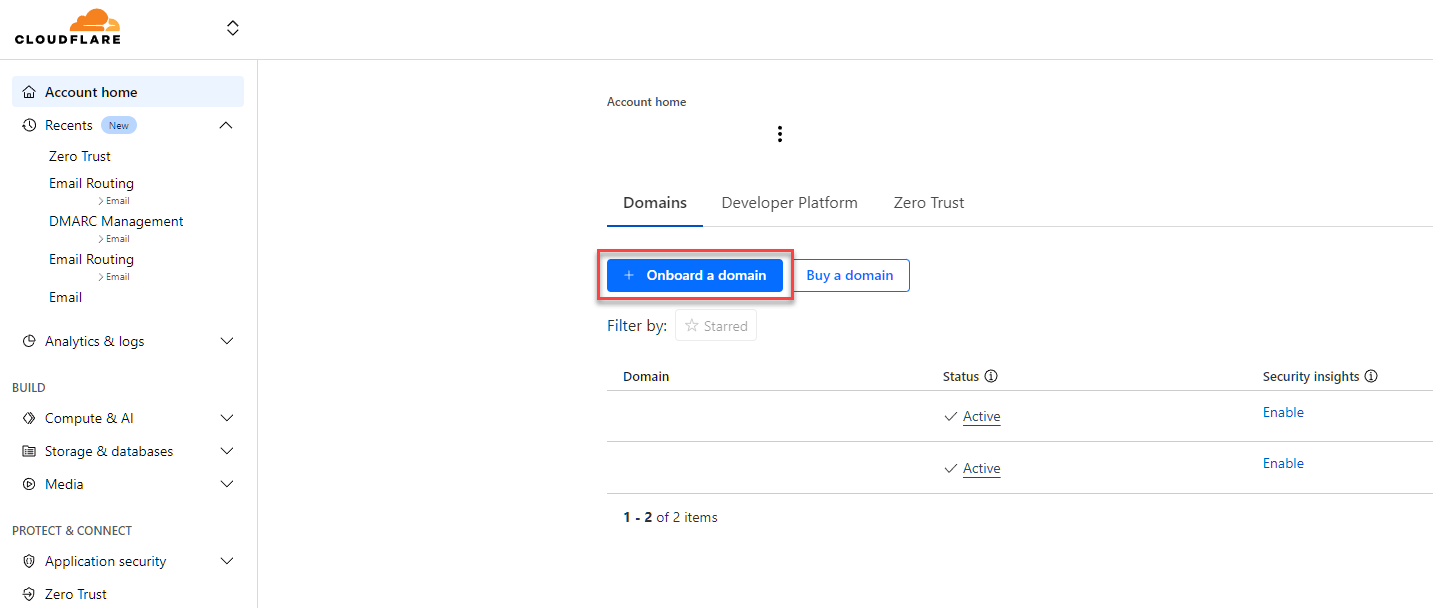The height and width of the screenshot is (608, 1433).
Task: Click the Status info icon
Action: coord(991,377)
